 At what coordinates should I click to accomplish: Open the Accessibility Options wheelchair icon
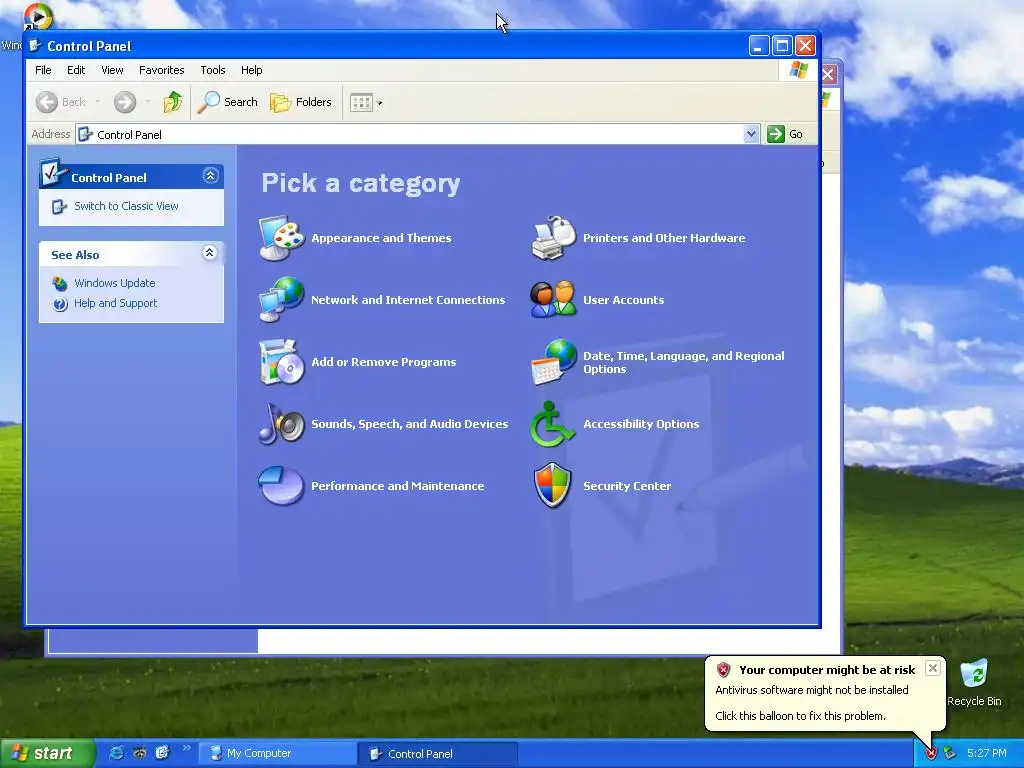[552, 424]
